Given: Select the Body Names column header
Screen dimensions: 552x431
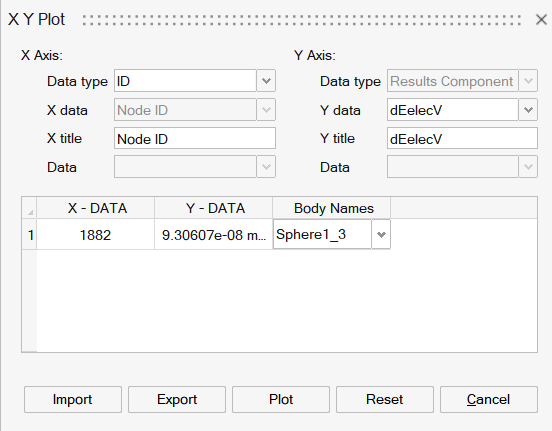Looking at the screenshot, I should 332,208.
